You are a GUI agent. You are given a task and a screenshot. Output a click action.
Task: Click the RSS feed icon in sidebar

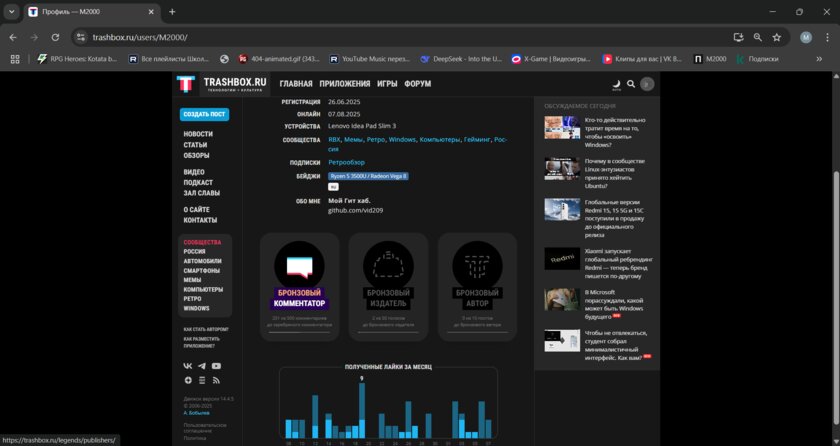coord(216,380)
